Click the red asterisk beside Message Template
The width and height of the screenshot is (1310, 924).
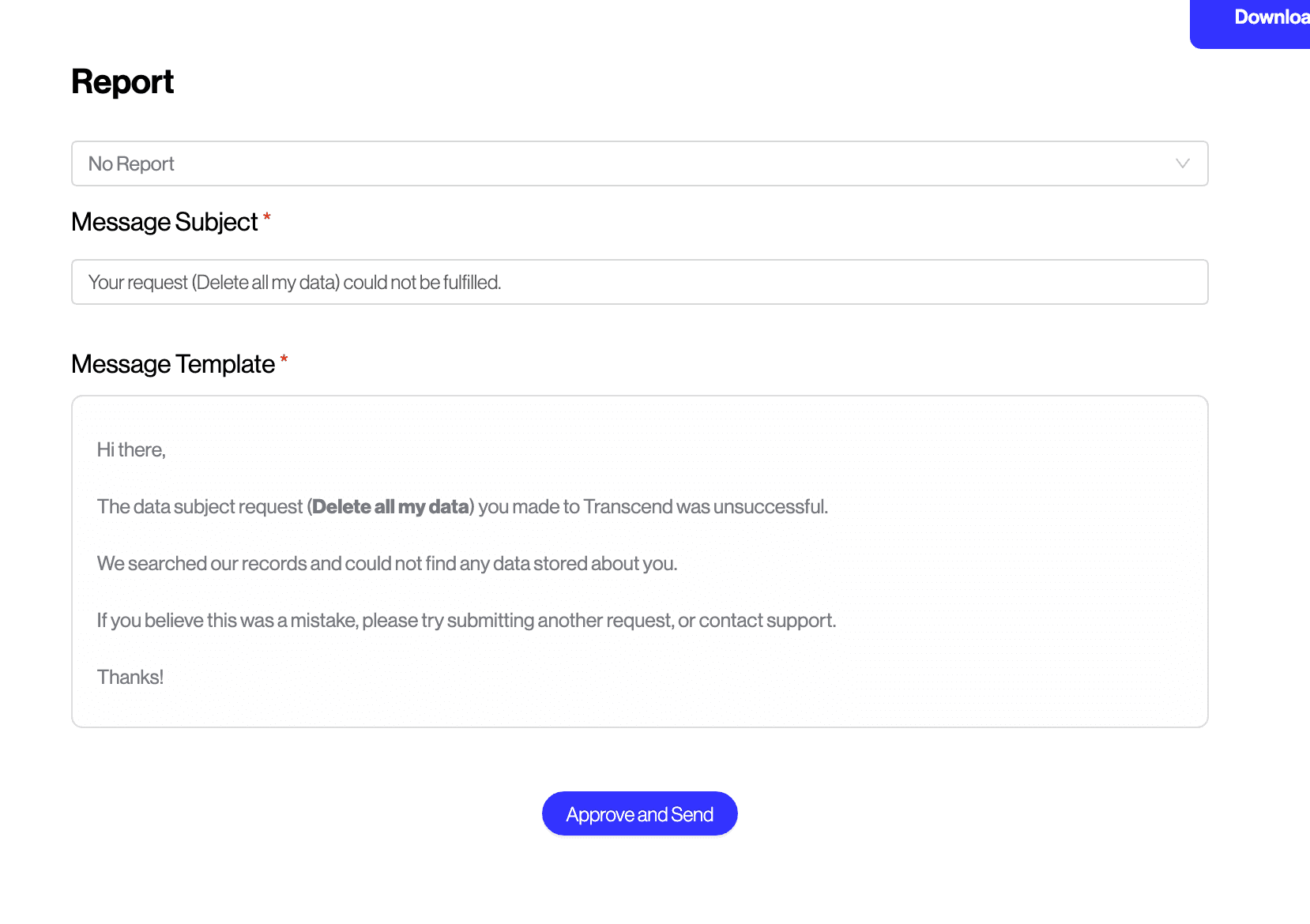(x=284, y=359)
